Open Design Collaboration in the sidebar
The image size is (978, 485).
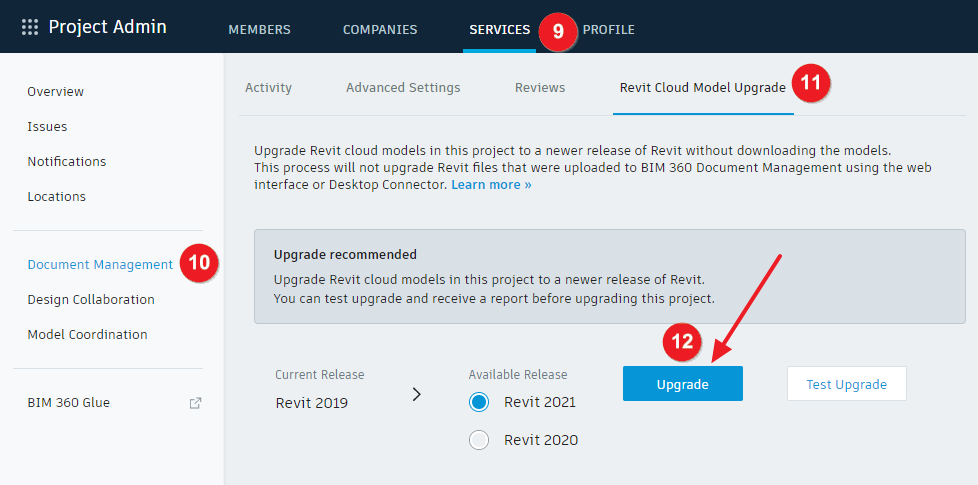[91, 299]
